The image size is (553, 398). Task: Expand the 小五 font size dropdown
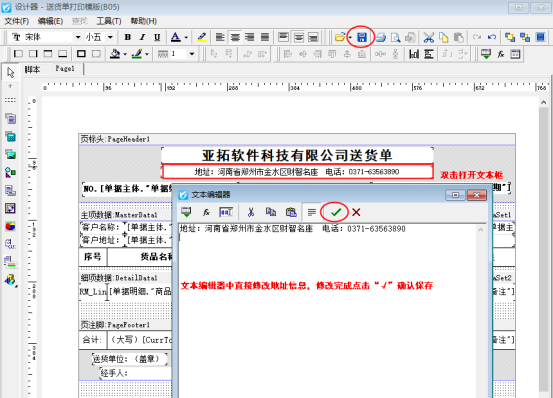[110, 37]
